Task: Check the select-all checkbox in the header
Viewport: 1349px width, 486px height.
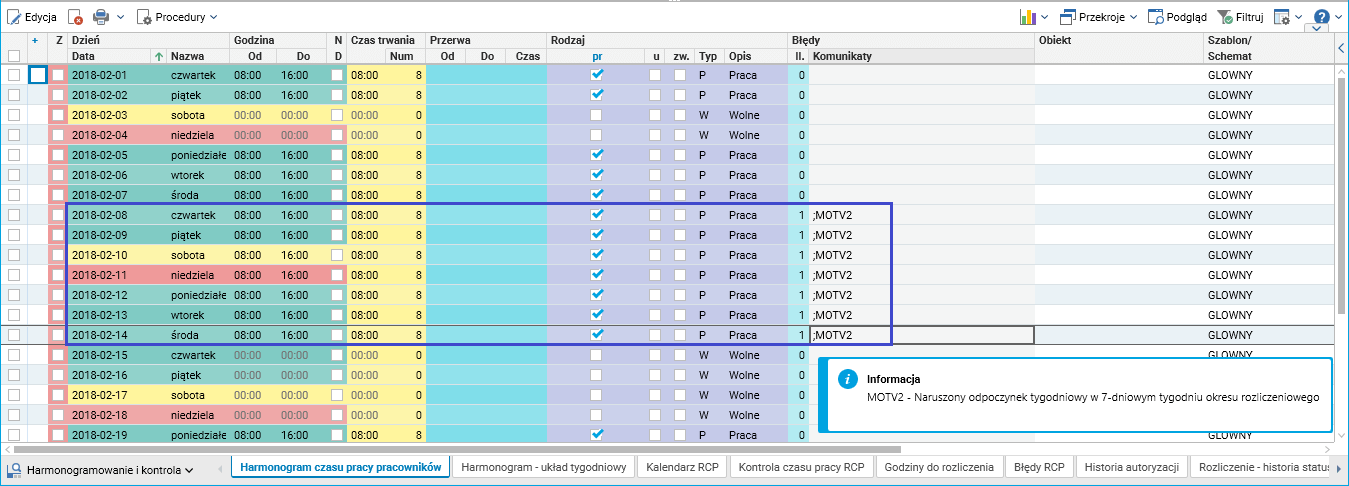Action: 14,56
